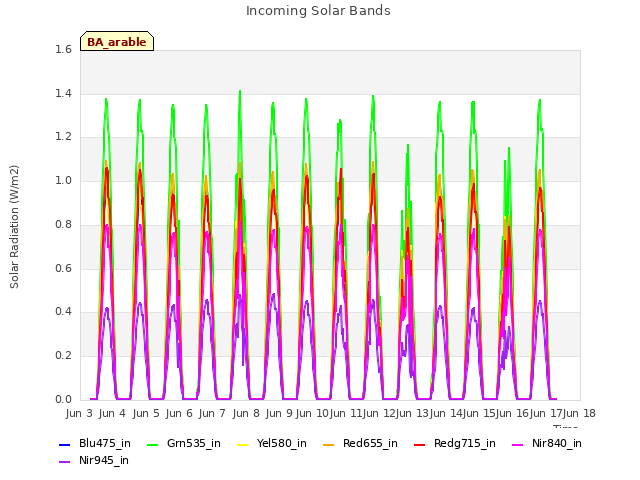This screenshot has height=480, width=640.
Task: Click the orange Red655_in legend swatch
Action: tap(329, 444)
